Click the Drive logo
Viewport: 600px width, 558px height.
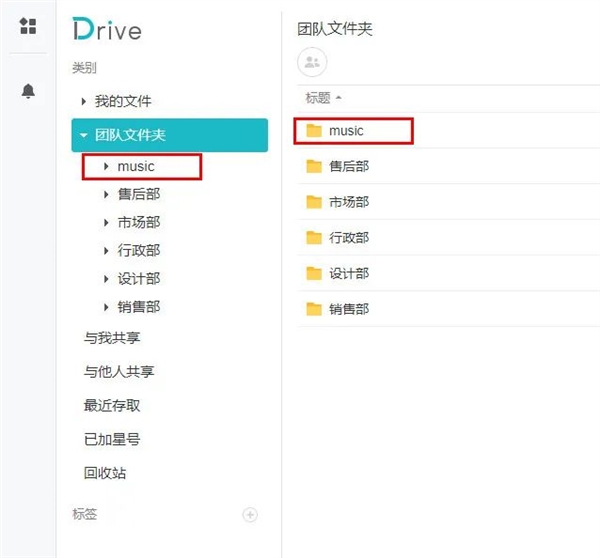[x=107, y=29]
